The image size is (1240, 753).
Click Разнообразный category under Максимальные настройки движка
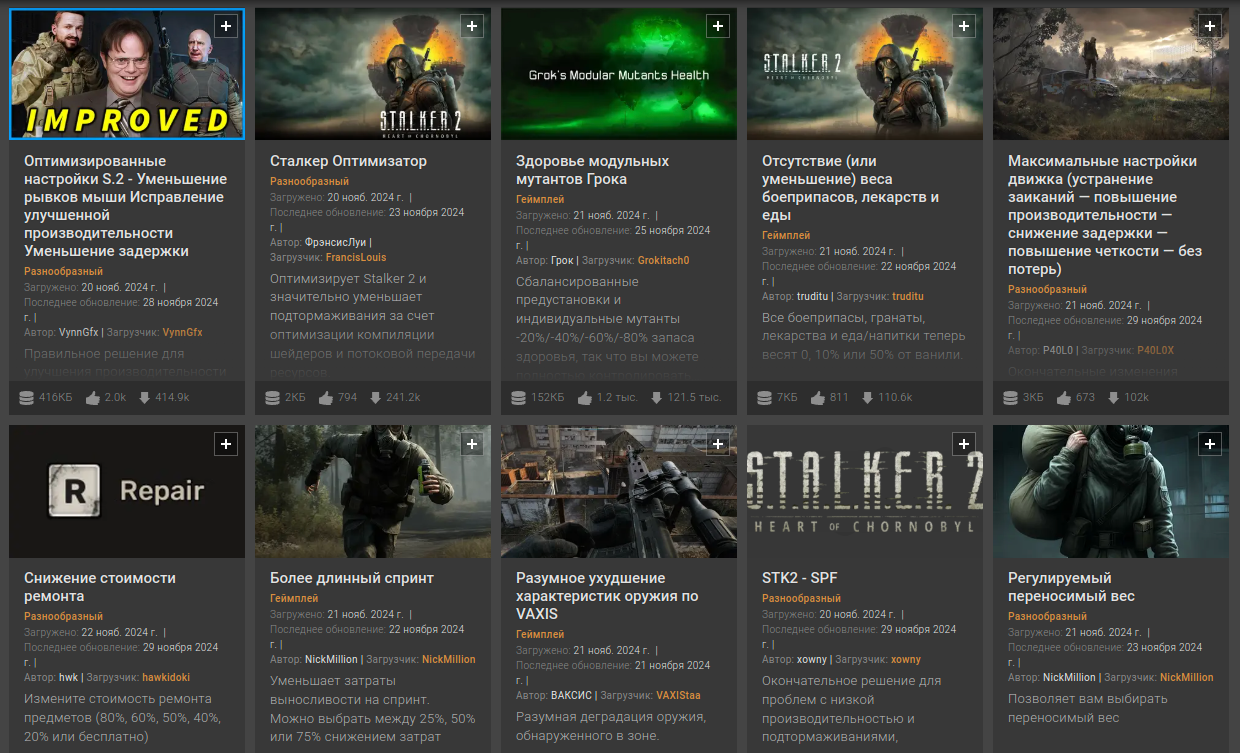click(1047, 290)
